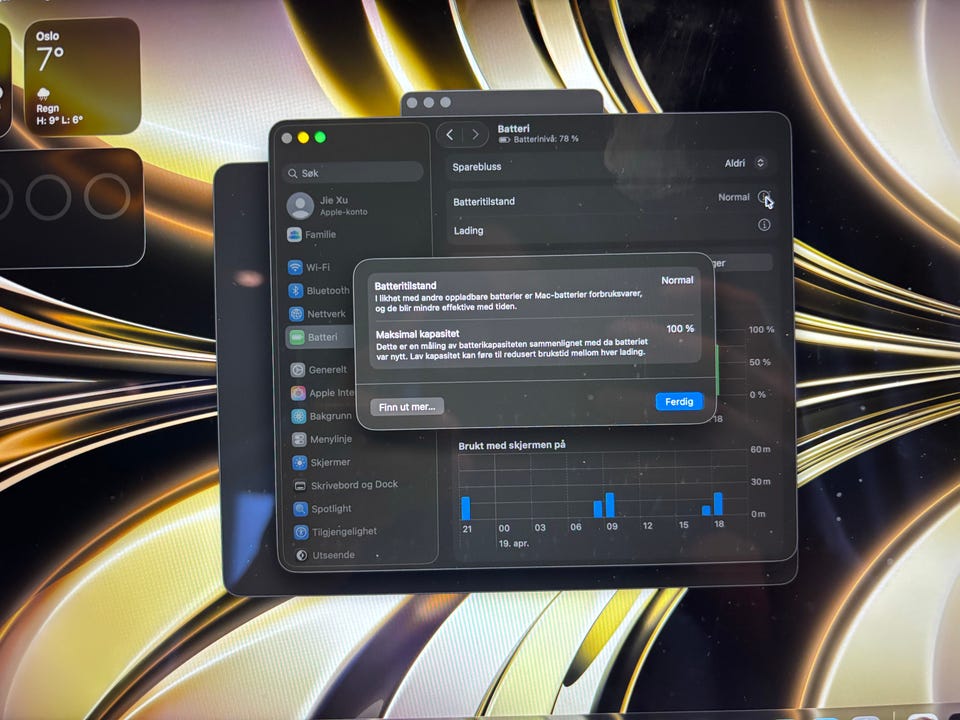The height and width of the screenshot is (720, 960).
Task: Click the Menylinje sidebar icon
Action: click(299, 439)
